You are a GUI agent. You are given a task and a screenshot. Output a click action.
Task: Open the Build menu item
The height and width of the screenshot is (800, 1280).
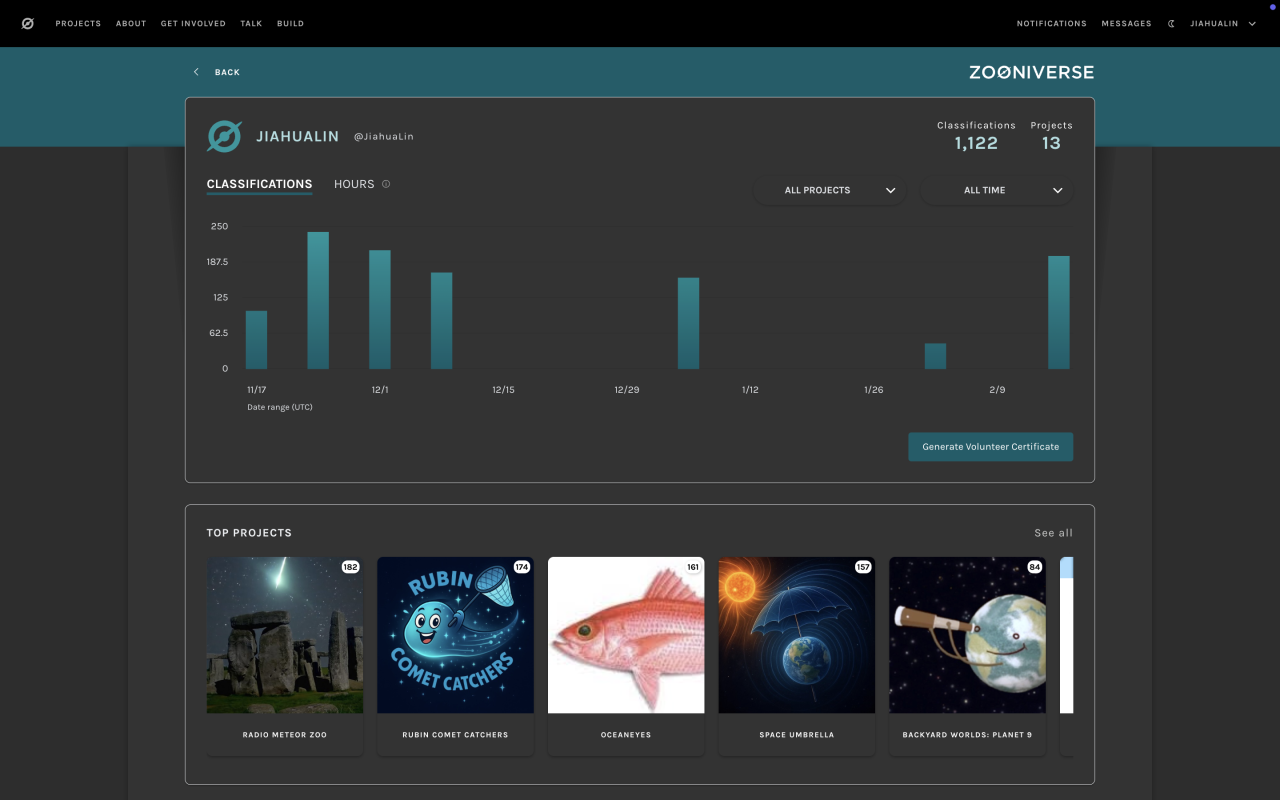pos(290,23)
